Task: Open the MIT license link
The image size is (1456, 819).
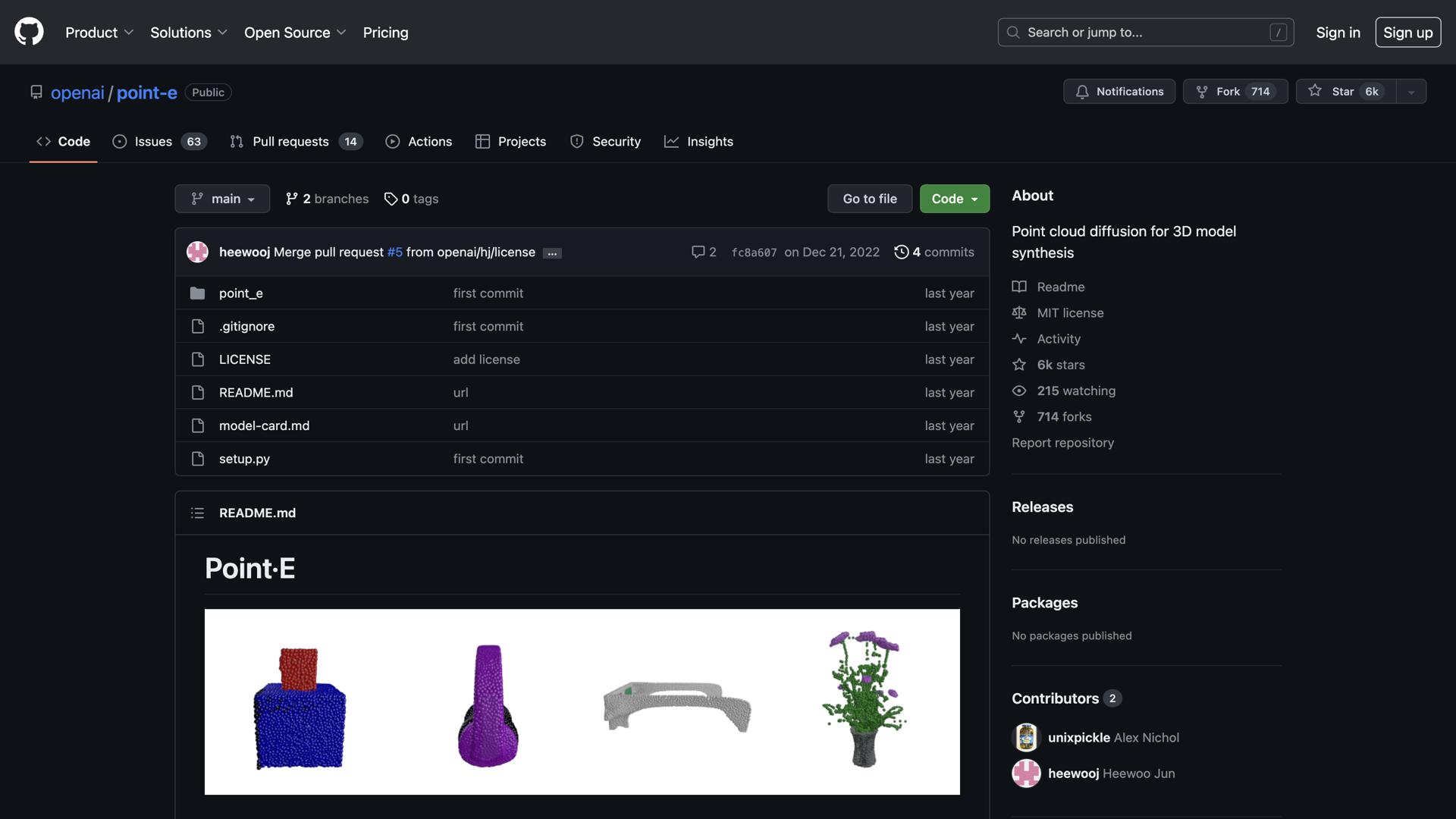Action: pyautogui.click(x=1069, y=313)
